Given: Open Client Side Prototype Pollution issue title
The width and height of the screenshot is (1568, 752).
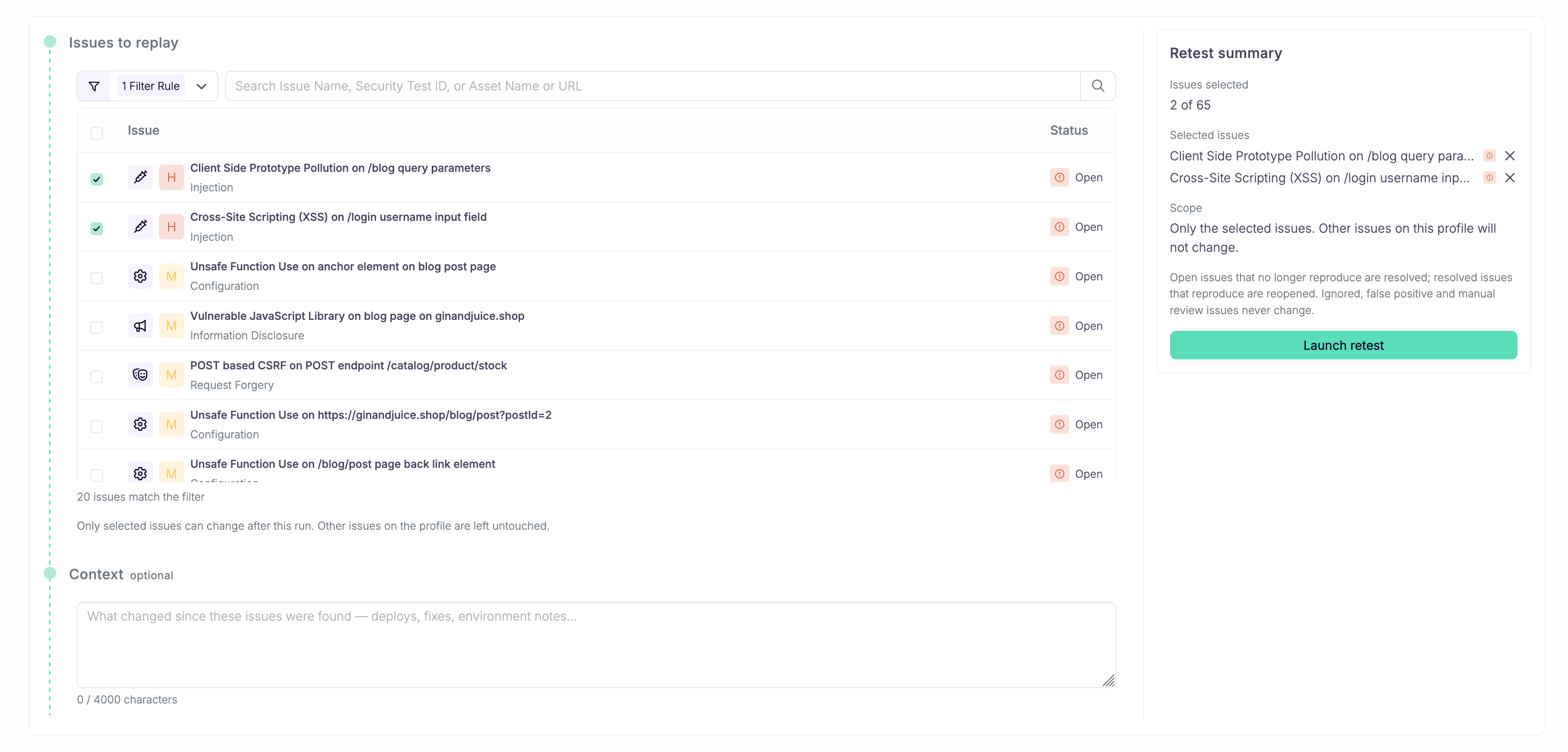Looking at the screenshot, I should click(340, 168).
